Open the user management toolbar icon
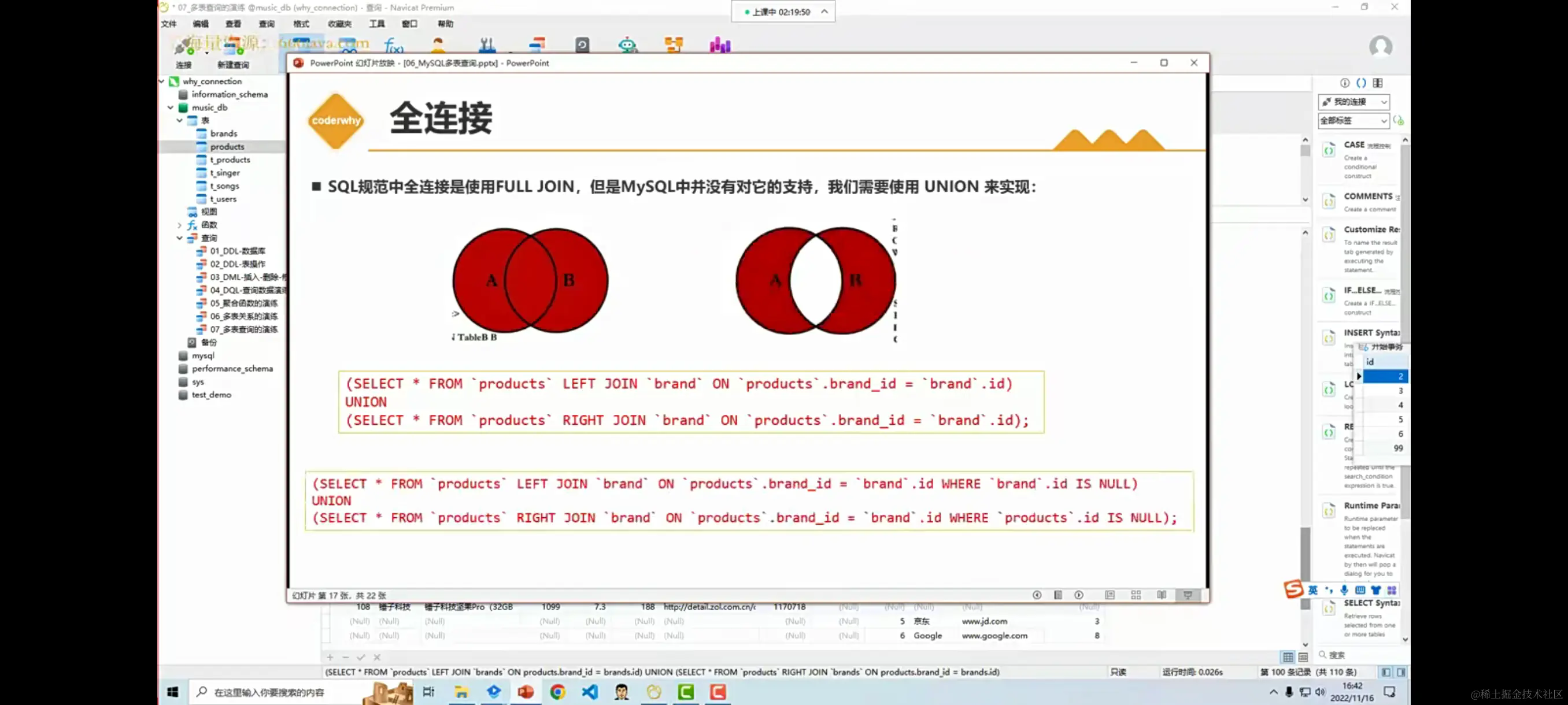This screenshot has width=1568, height=705. pos(438,45)
